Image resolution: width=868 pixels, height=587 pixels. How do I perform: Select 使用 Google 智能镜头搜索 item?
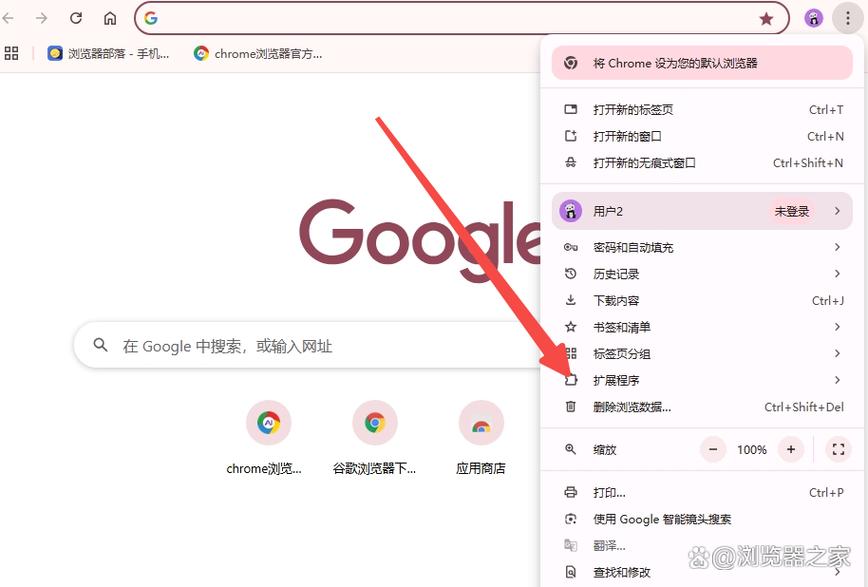pyautogui.click(x=702, y=519)
